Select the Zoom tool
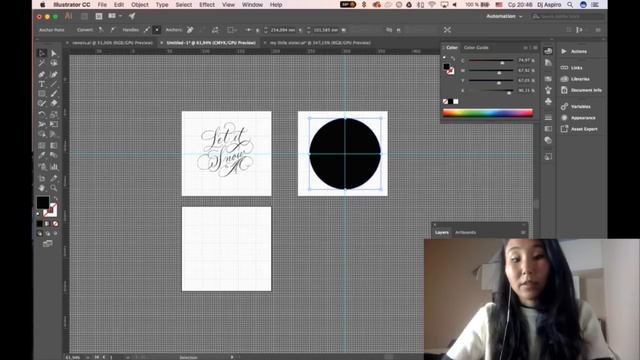 coord(53,188)
